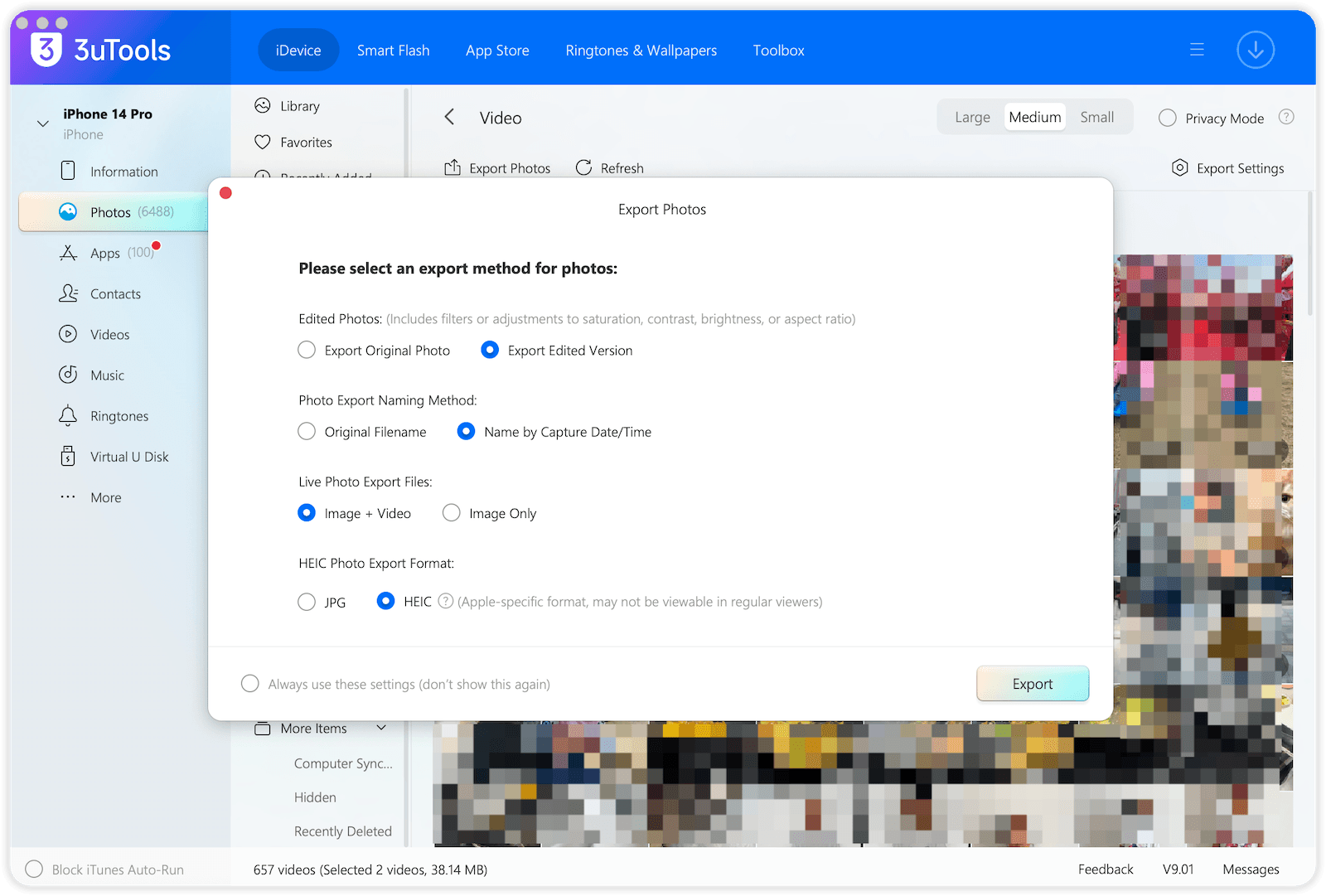Screen dimensions: 1326x896
Task: Click the HEIC help question mark icon
Action: [x=446, y=601]
